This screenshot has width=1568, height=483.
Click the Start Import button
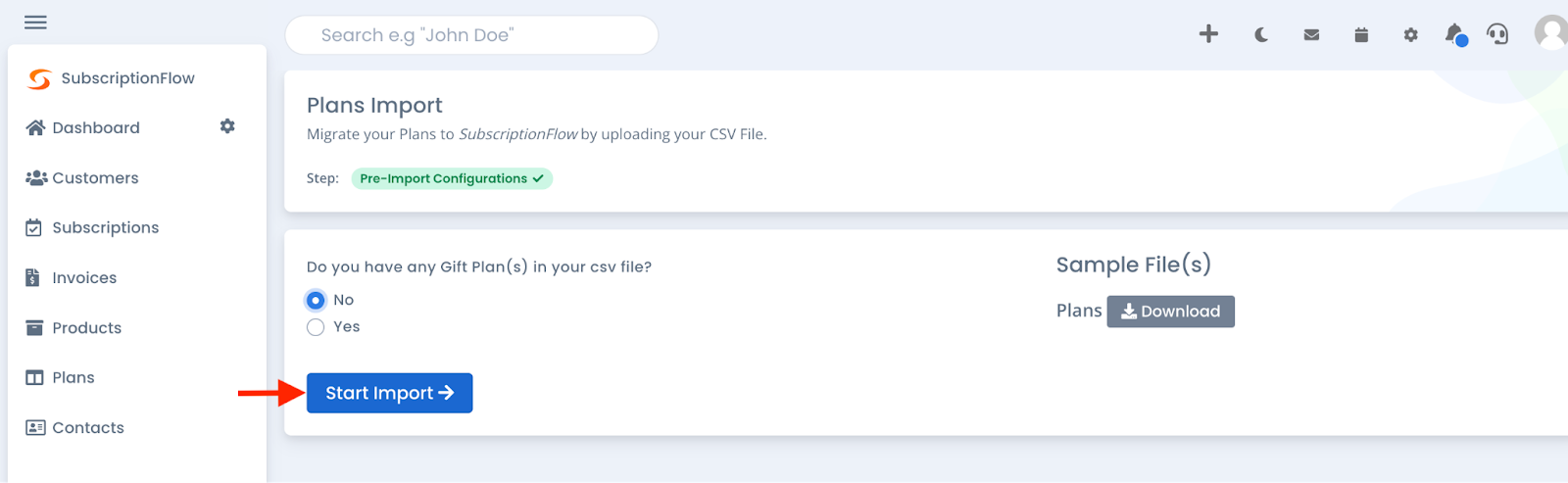pyautogui.click(x=389, y=393)
